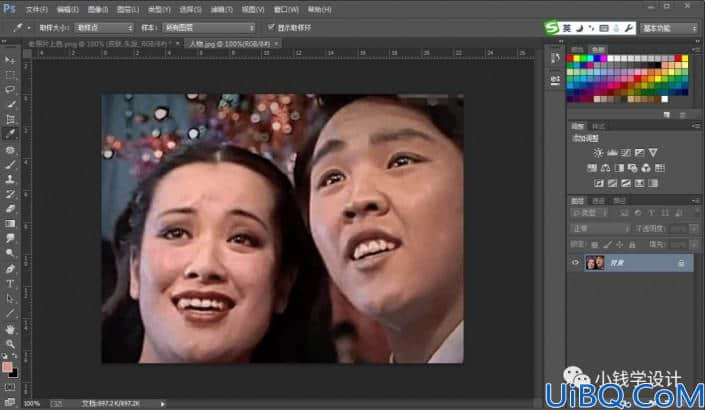Select the Dodge tool
The width and height of the screenshot is (705, 410).
(10, 254)
